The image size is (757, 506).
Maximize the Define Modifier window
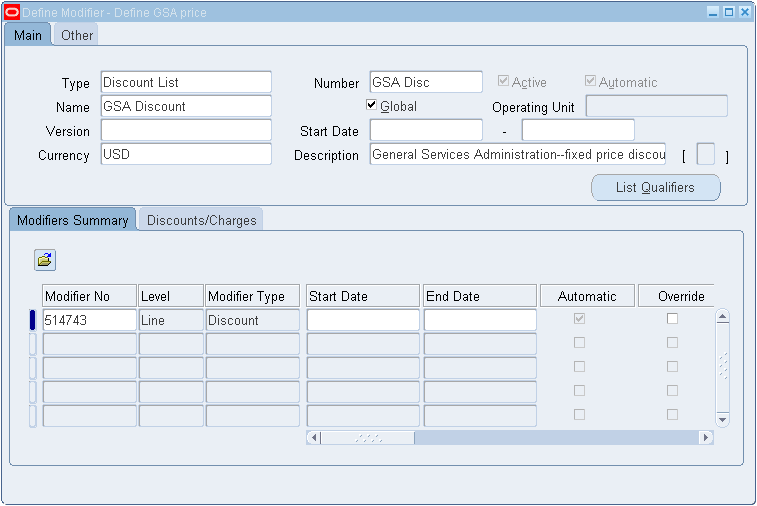(729, 12)
